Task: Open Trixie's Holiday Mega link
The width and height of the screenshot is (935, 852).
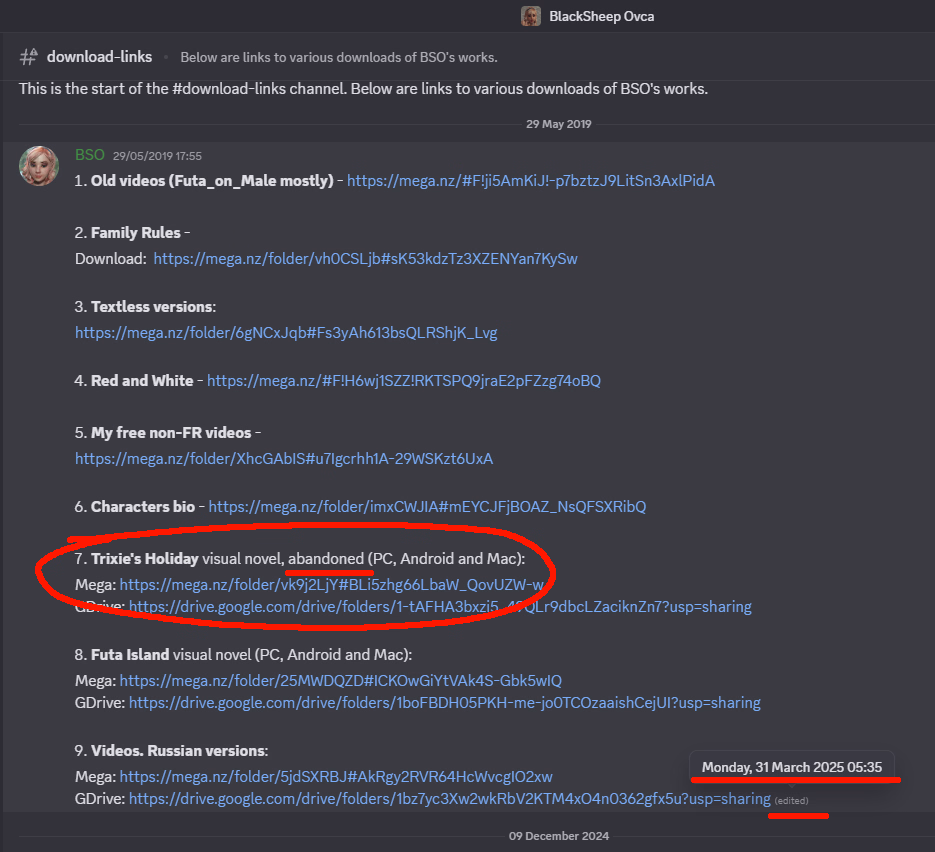Action: click(331, 584)
